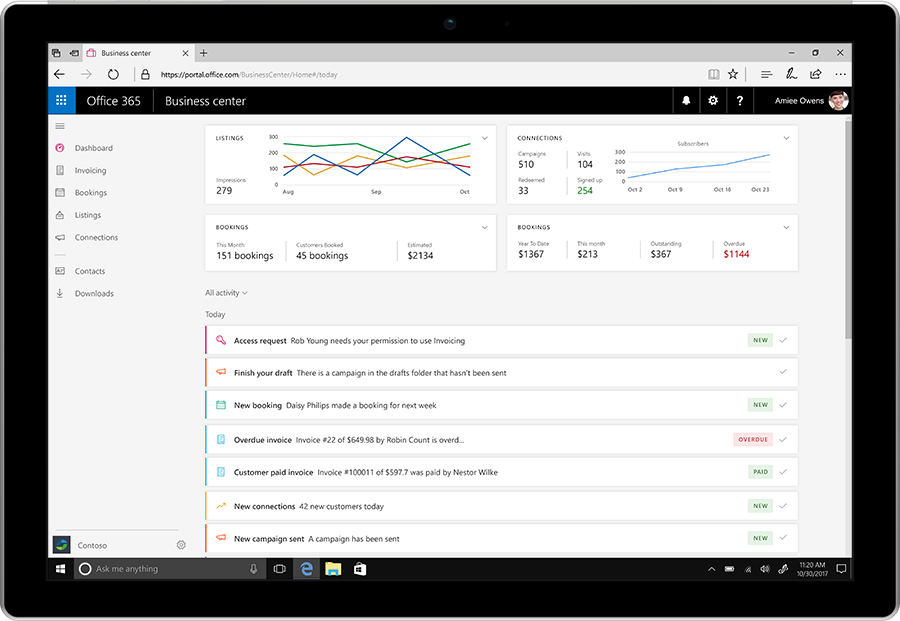Open settings gear in Office header

[x=713, y=101]
